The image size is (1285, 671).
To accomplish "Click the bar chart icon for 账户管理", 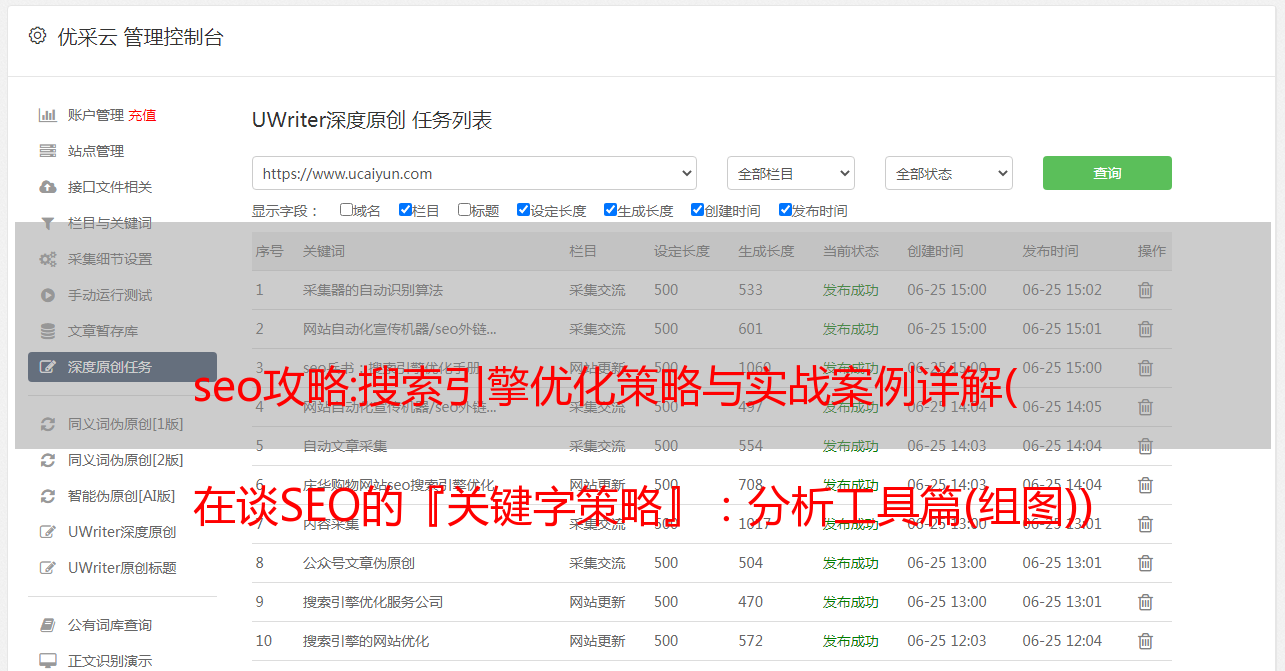I will click(x=47, y=115).
